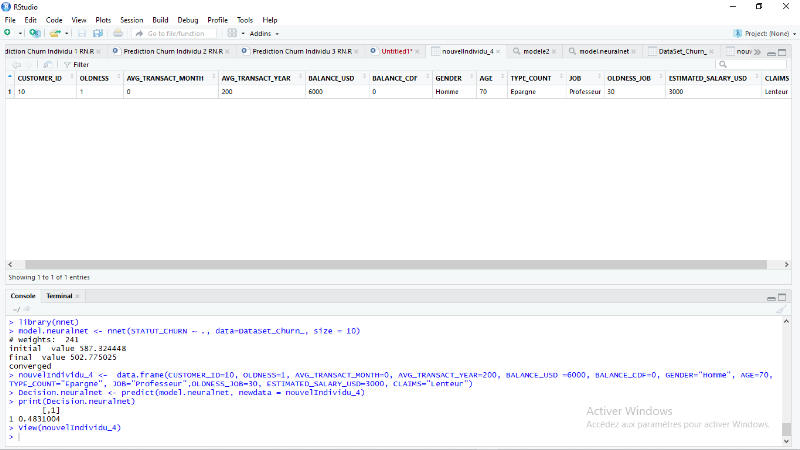Expand the hidden tabs overflow chevron
This screenshot has height=450, width=800.
(x=757, y=51)
